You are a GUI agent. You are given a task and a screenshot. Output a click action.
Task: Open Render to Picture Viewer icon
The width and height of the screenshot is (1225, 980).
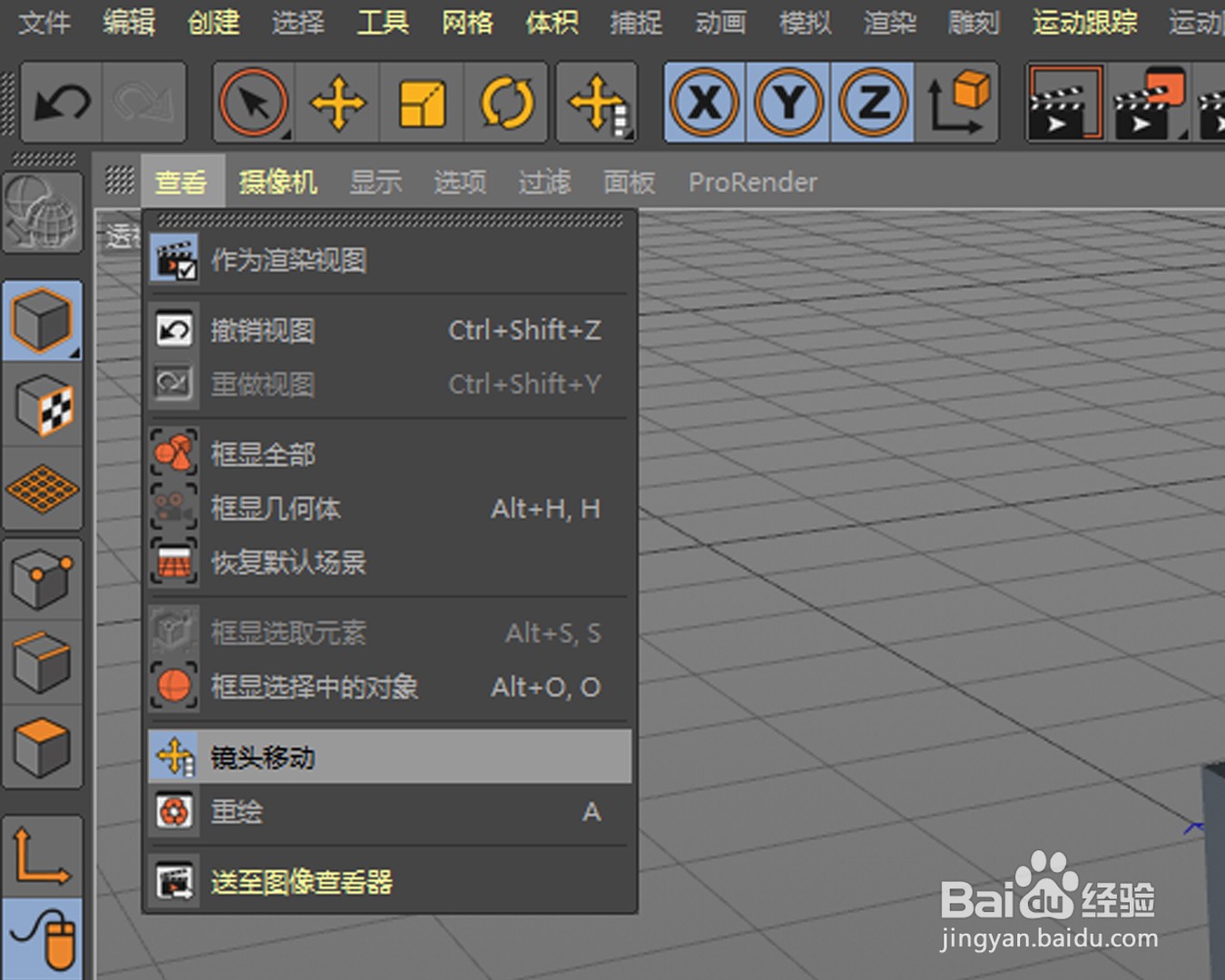click(1150, 103)
